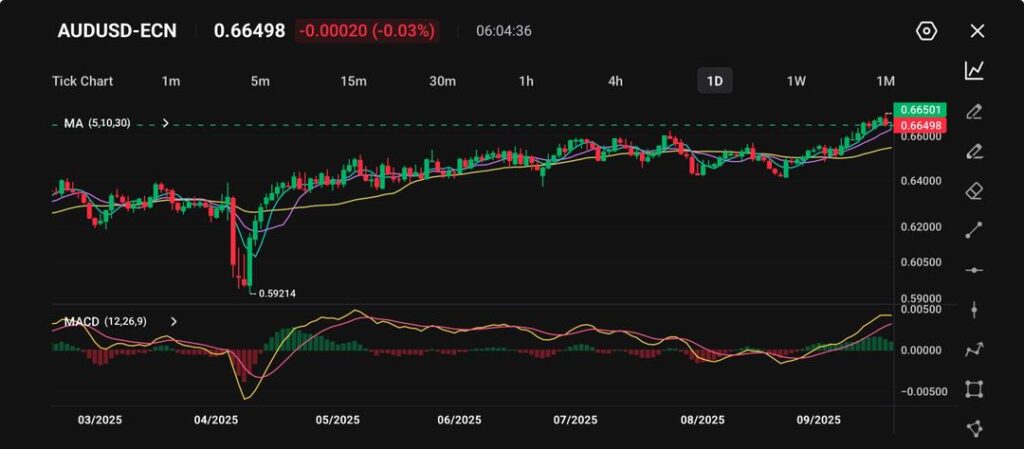Image resolution: width=1024 pixels, height=449 pixels.
Task: Open the chart indicators line-graph icon
Action: click(x=974, y=70)
